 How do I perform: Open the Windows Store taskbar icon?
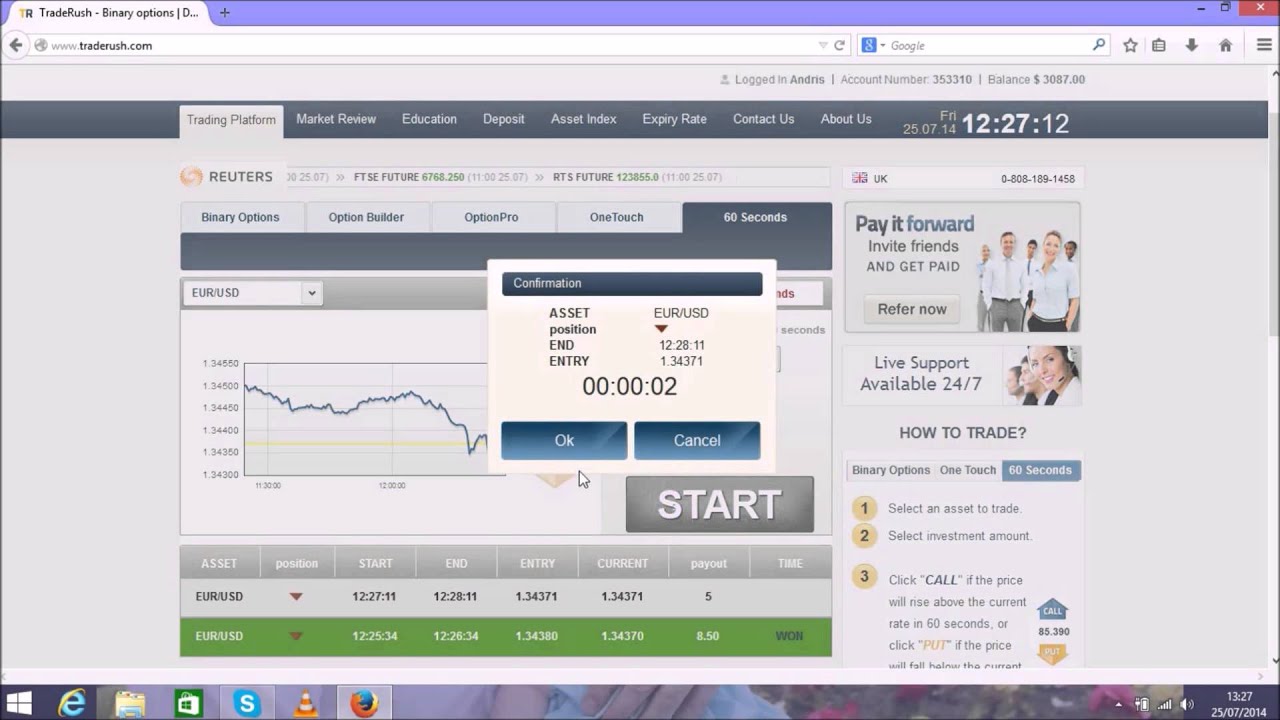(188, 704)
